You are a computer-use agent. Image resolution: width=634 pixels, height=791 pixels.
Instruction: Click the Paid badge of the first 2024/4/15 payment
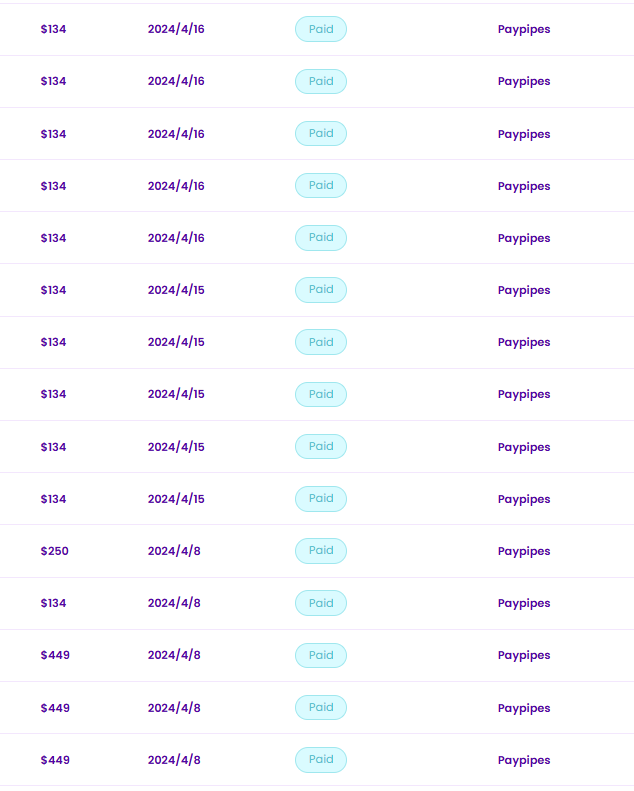point(321,290)
